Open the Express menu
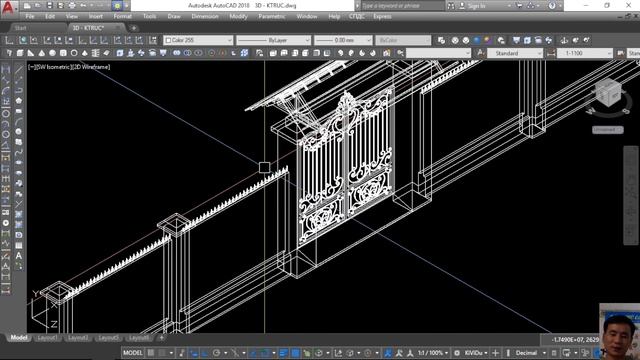Image resolution: width=640 pixels, height=360 pixels. (x=382, y=16)
